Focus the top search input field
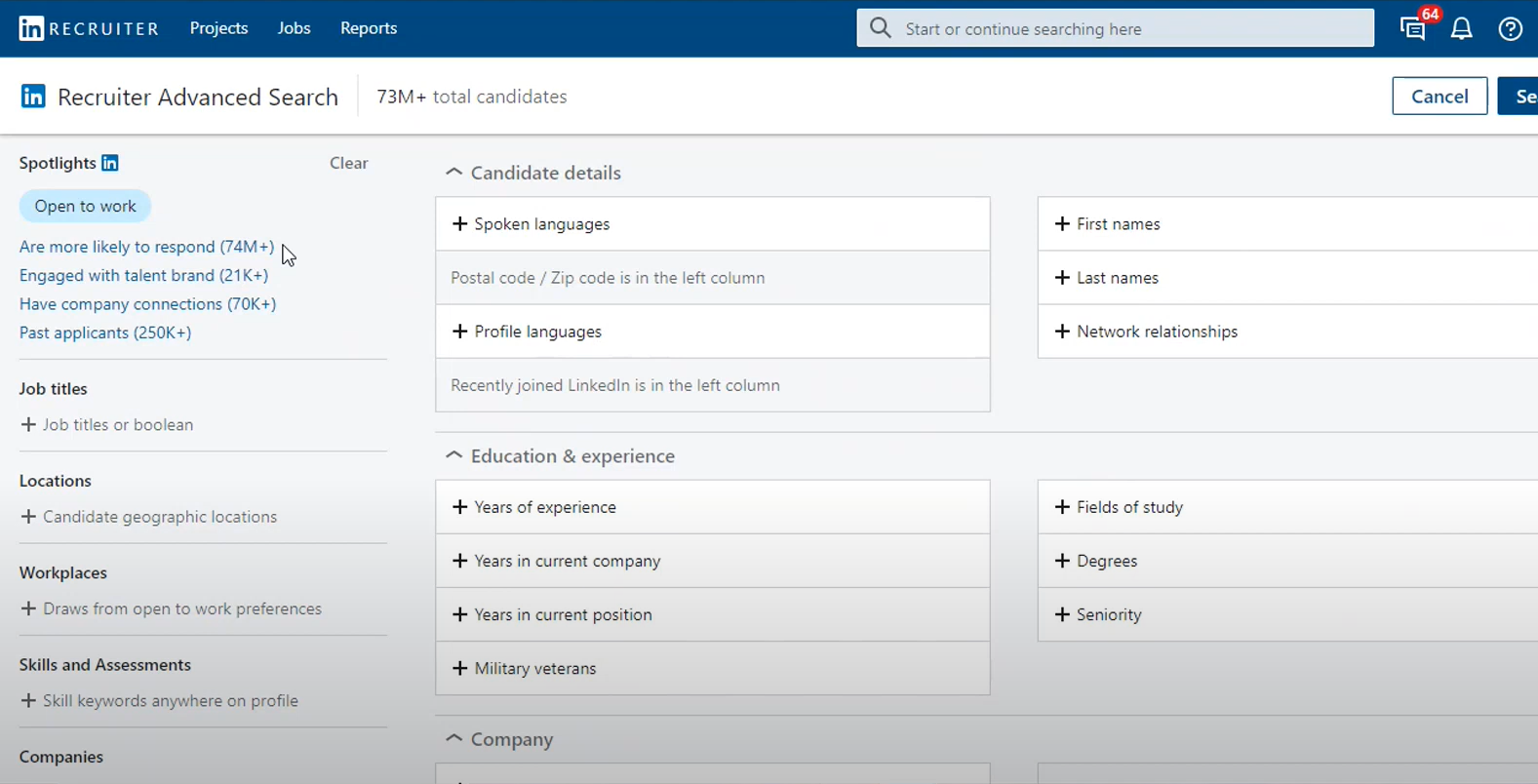The width and height of the screenshot is (1538, 784). (x=1131, y=29)
